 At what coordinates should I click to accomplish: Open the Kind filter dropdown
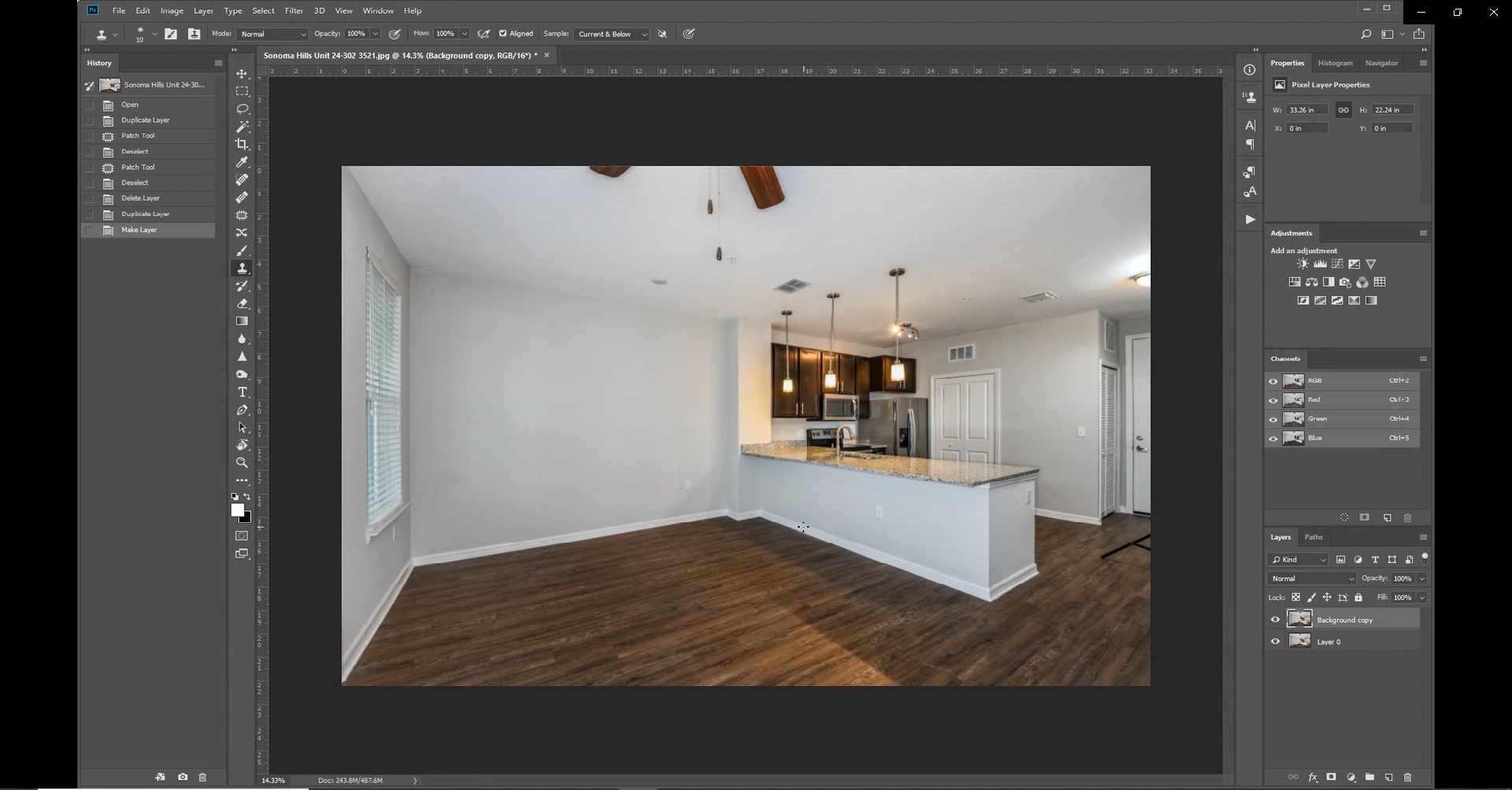click(1298, 559)
